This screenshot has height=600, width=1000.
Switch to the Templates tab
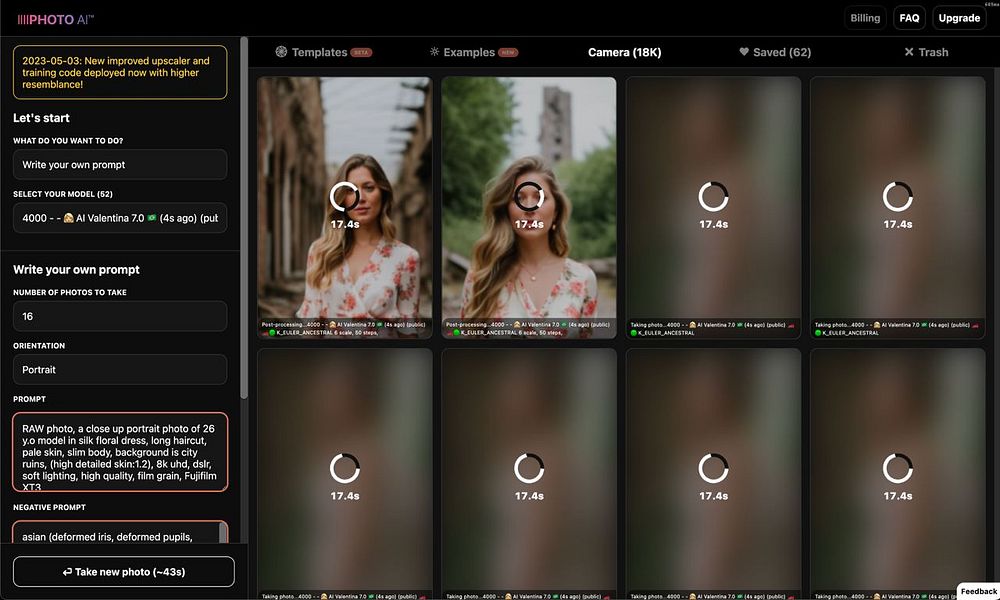323,52
